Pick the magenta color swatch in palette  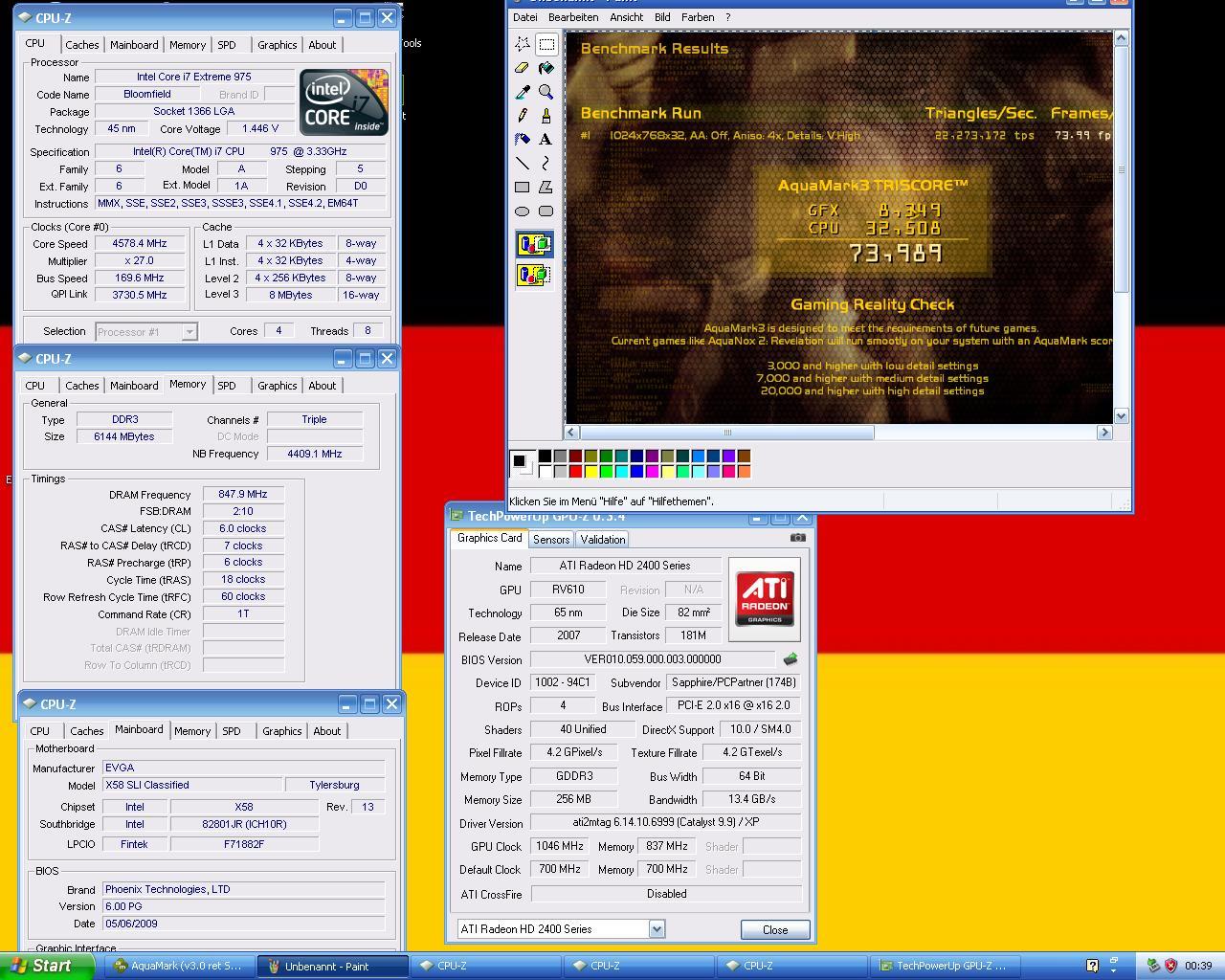[652, 471]
